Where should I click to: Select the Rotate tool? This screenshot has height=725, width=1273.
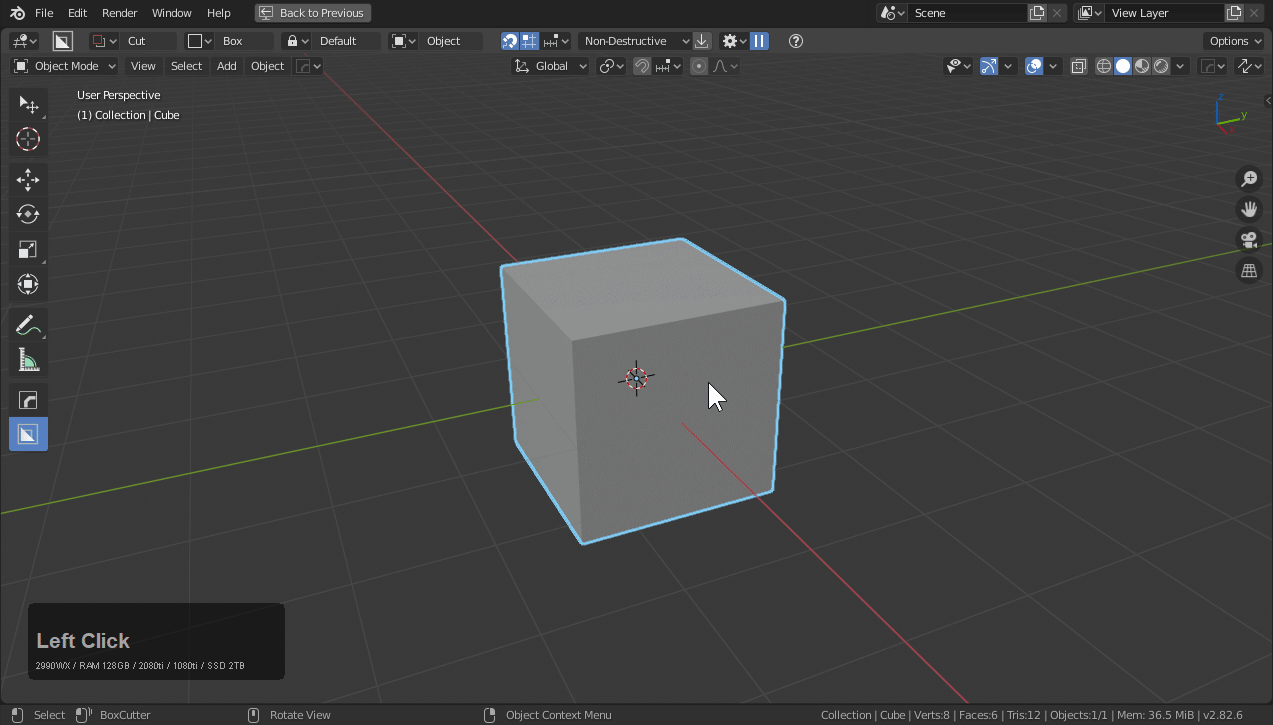click(x=28, y=215)
